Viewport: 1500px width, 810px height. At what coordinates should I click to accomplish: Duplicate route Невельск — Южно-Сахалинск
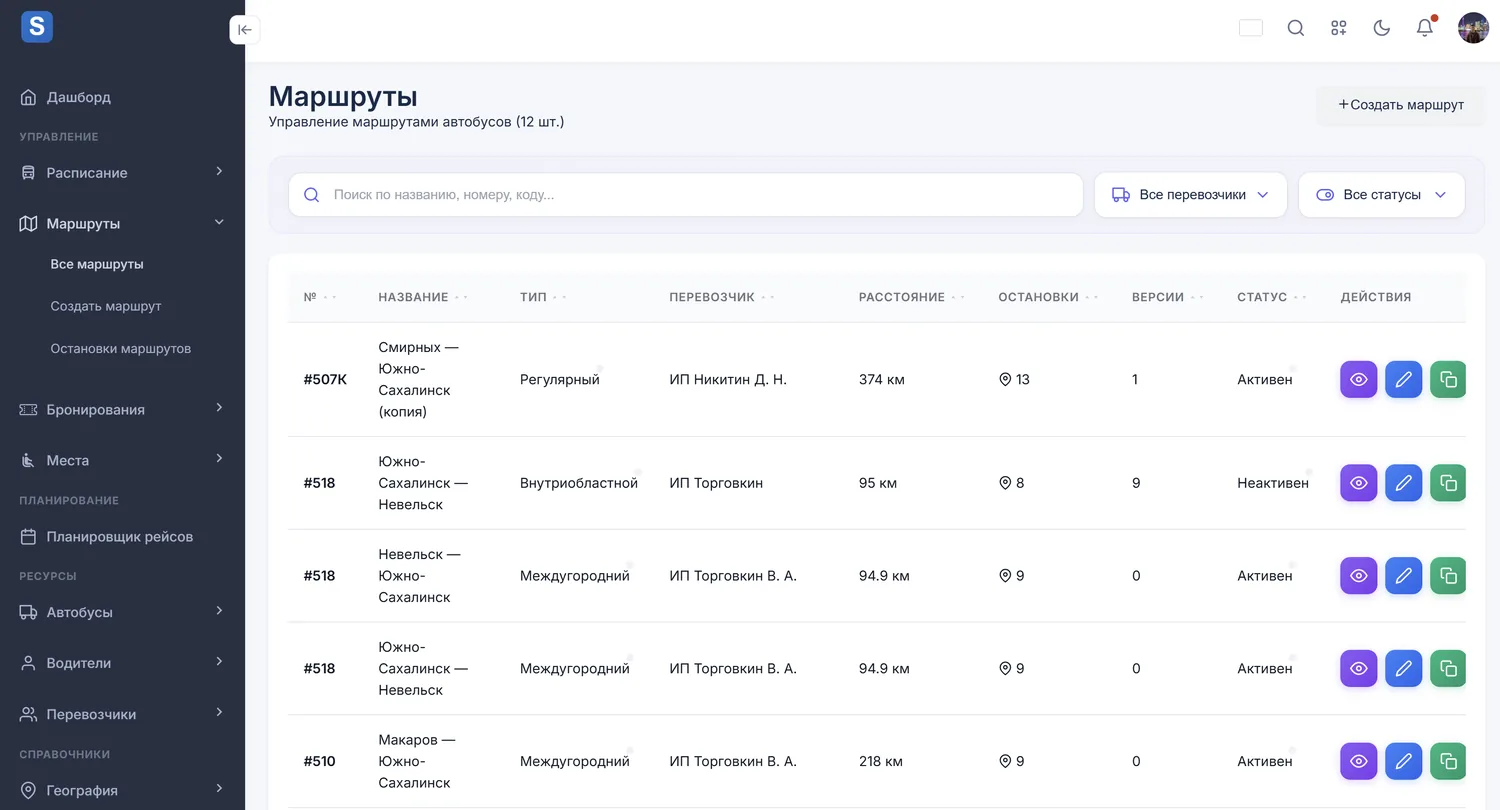coord(1448,576)
